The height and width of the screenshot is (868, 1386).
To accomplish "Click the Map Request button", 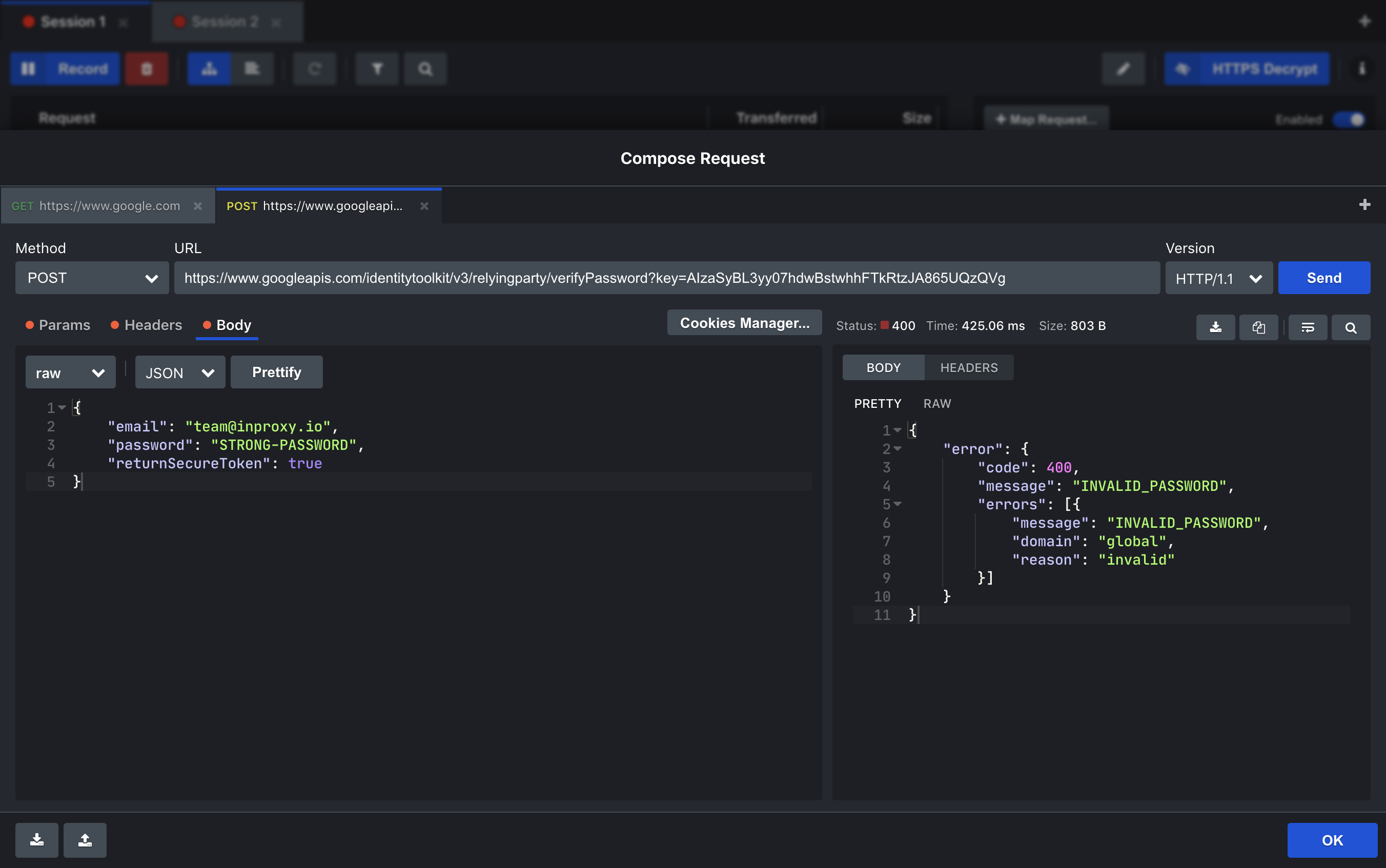I will (1046, 119).
